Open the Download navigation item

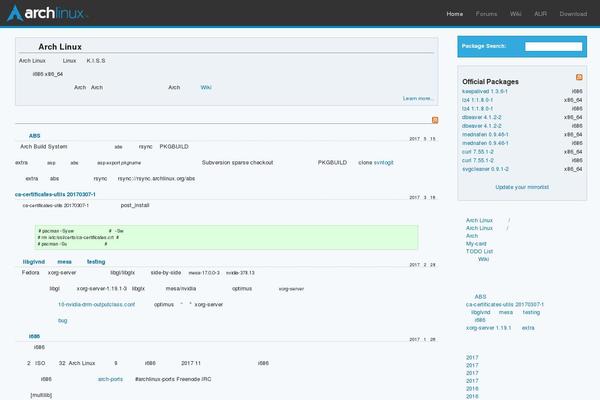[573, 14]
